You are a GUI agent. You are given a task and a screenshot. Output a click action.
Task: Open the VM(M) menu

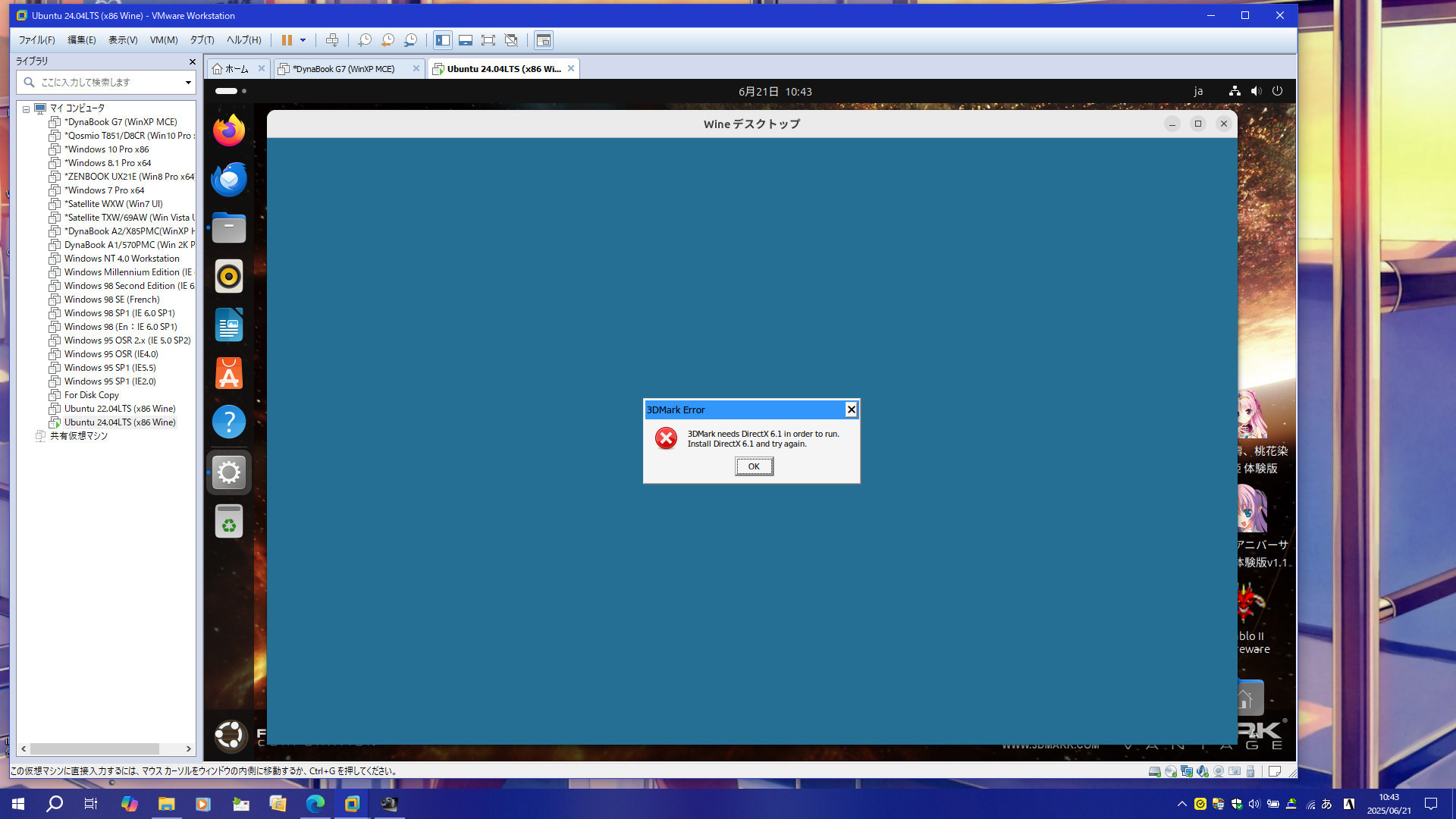(x=164, y=40)
